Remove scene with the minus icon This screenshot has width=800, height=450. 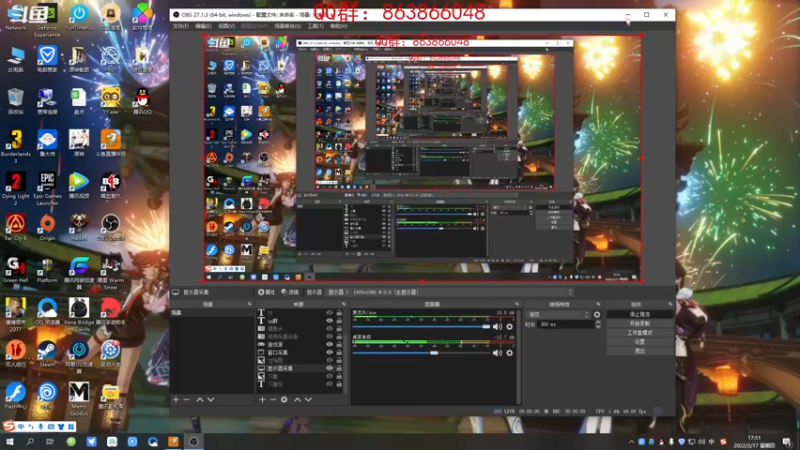point(187,399)
